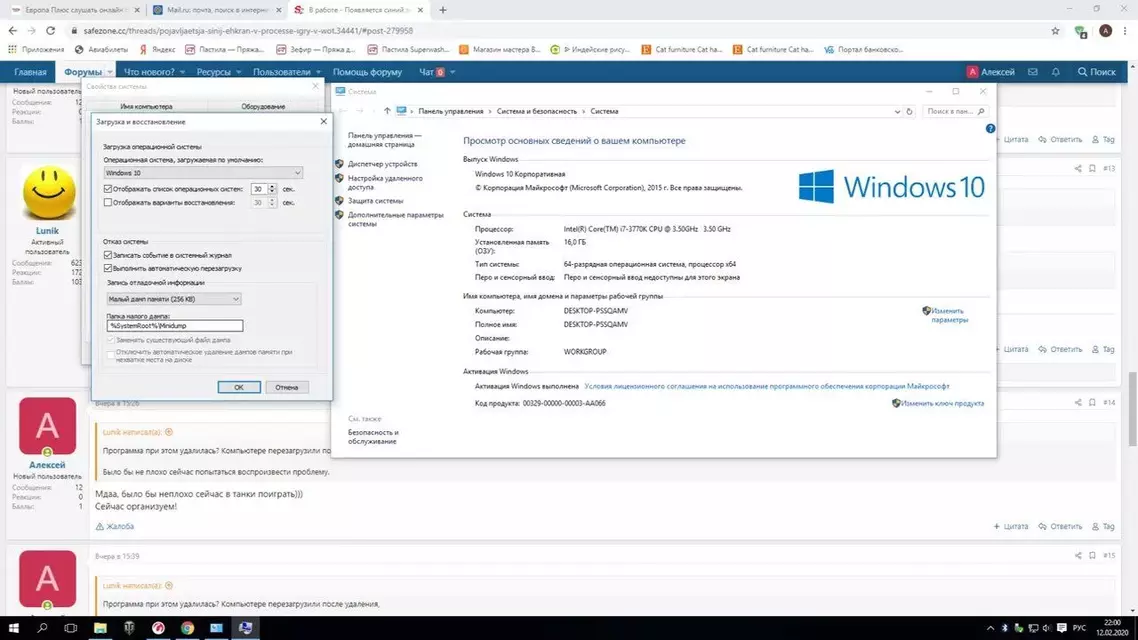
Task: Open forum 'Поиск' search
Action: pyautogui.click(x=1097, y=72)
